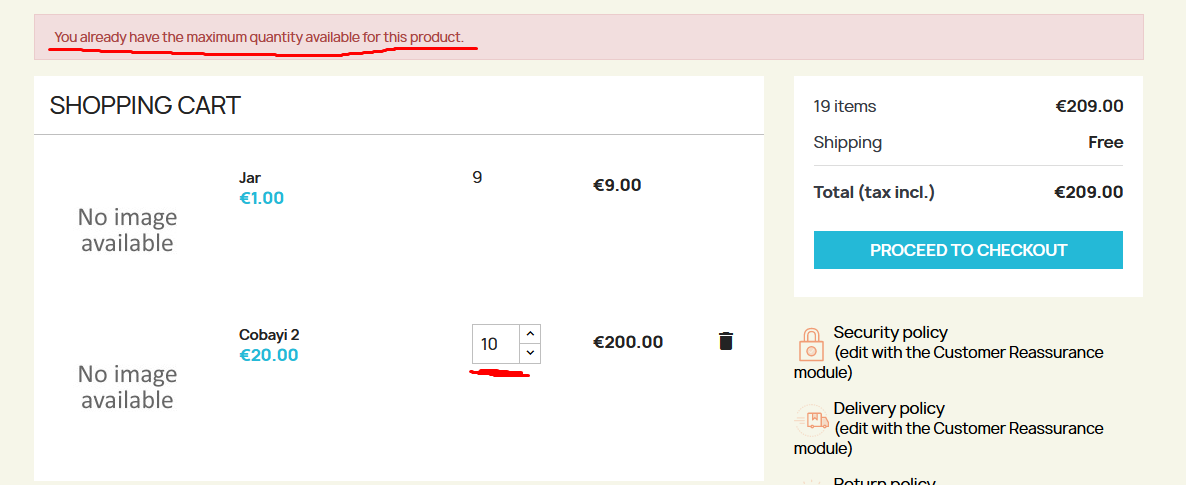Screen dimensions: 1186x485
Task: Open the Jar product link
Action: point(250,179)
